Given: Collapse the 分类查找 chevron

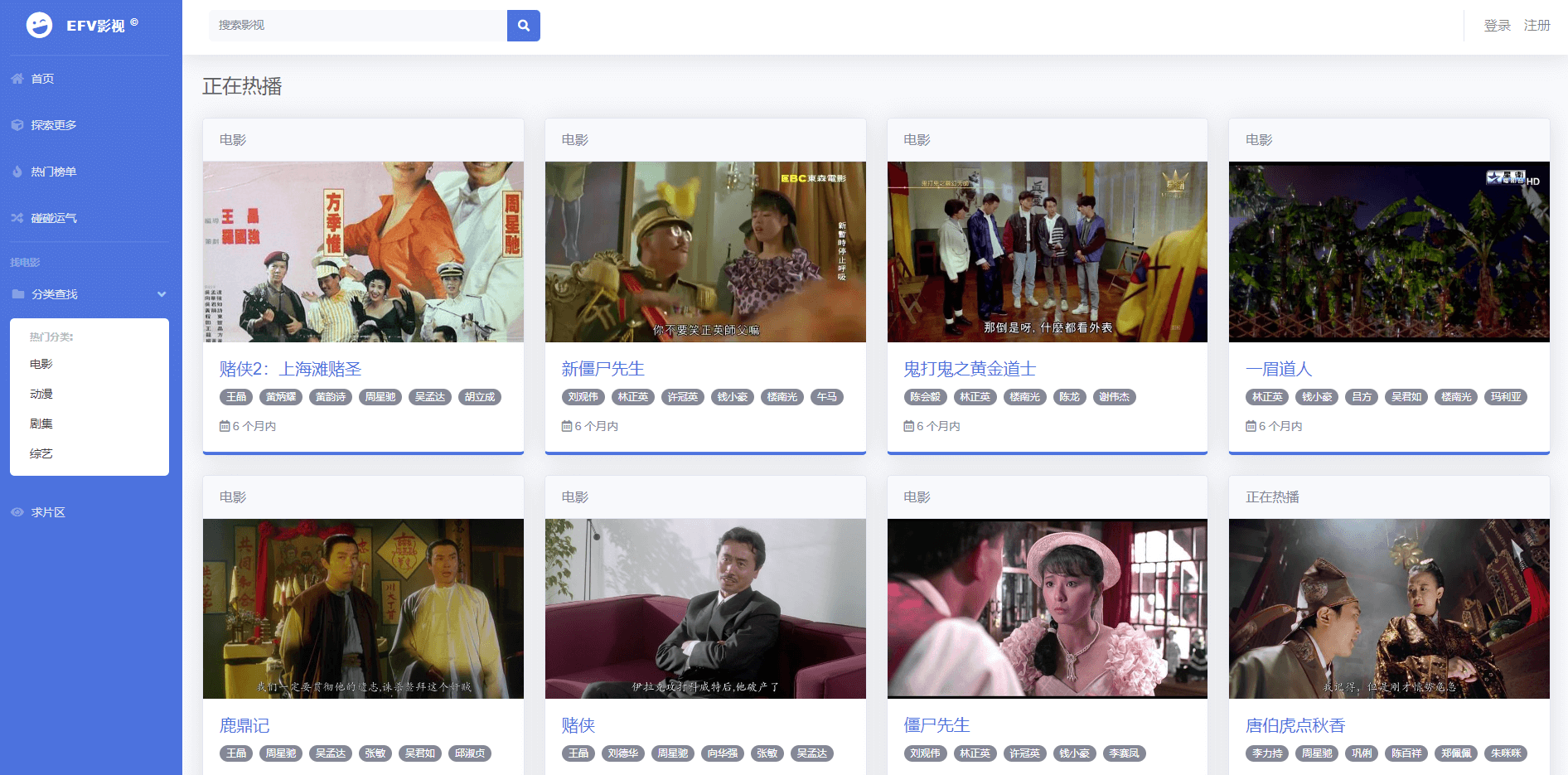Looking at the screenshot, I should click(x=162, y=294).
